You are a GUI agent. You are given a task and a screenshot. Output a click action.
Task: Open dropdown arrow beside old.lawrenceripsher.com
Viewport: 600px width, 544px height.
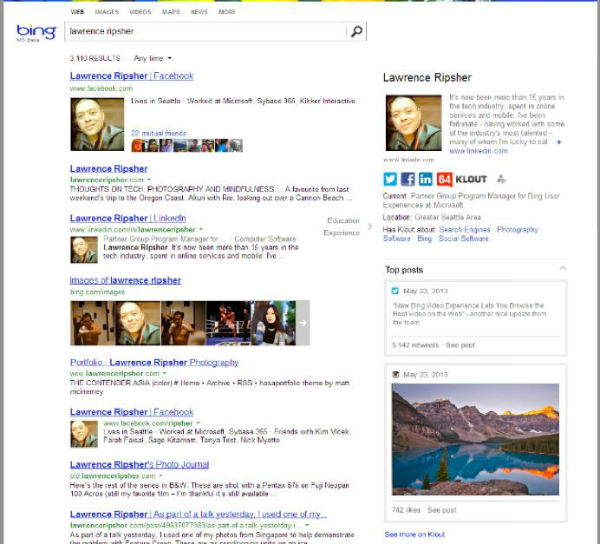[161, 476]
